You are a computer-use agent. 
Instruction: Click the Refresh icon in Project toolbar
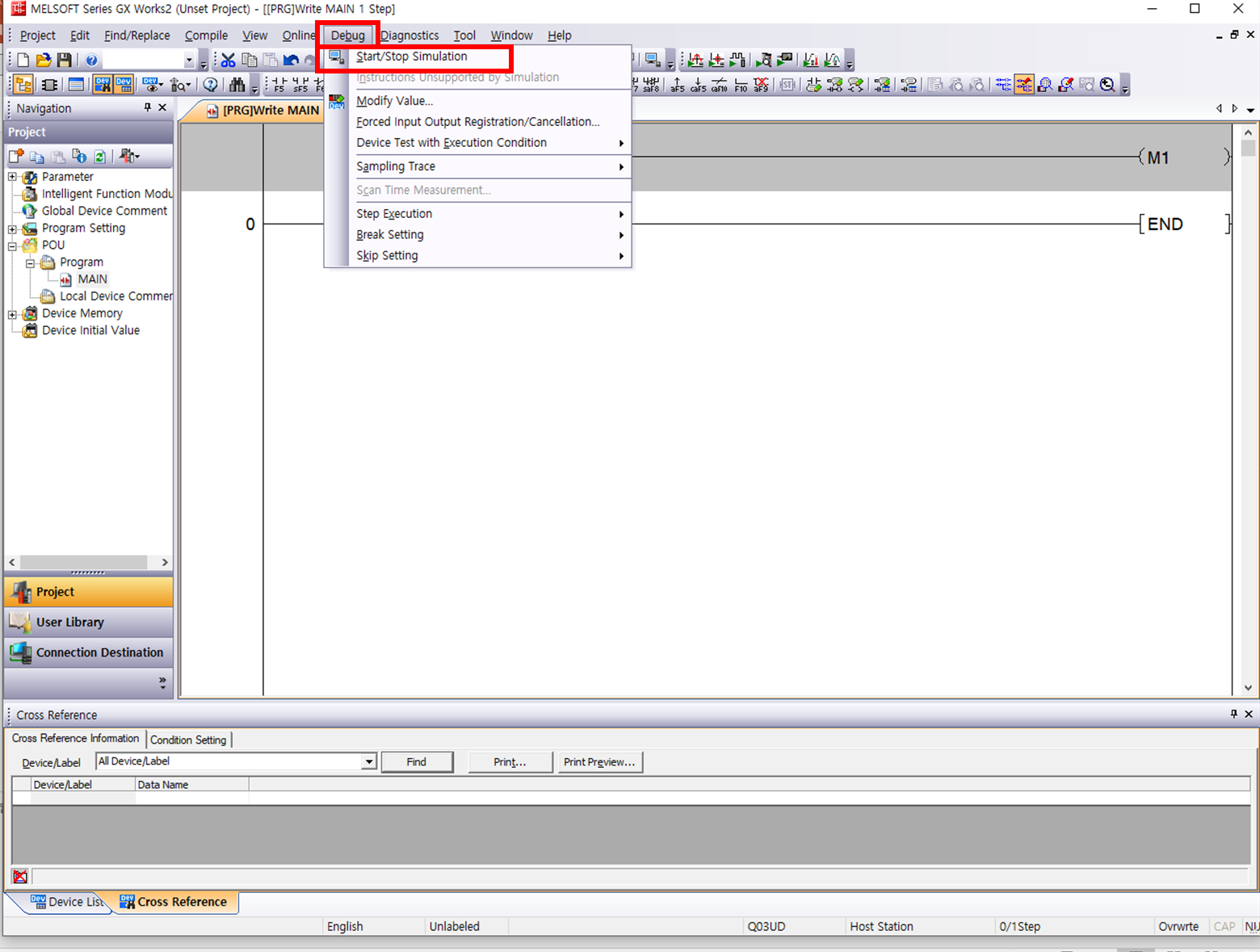click(100, 156)
